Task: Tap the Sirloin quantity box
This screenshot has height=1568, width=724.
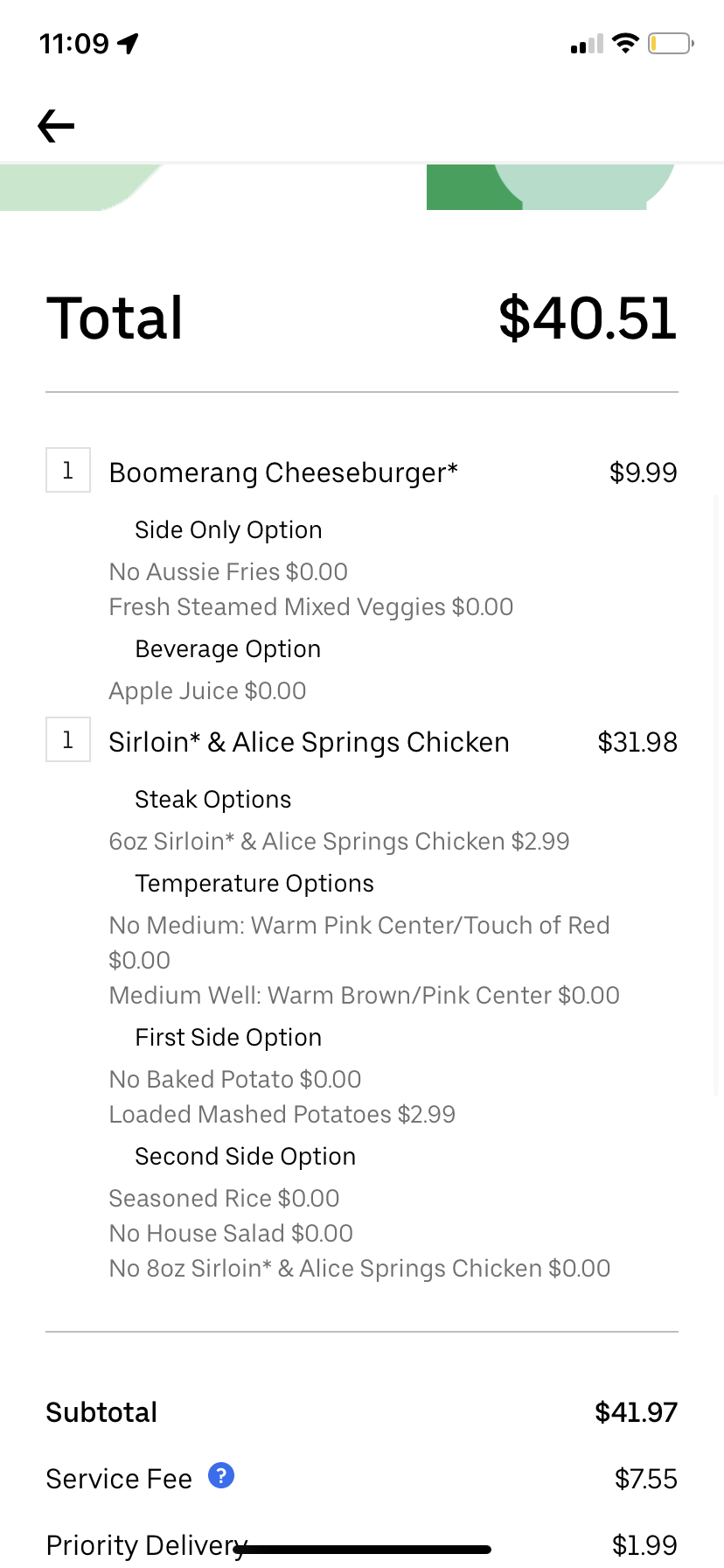Action: coord(68,739)
